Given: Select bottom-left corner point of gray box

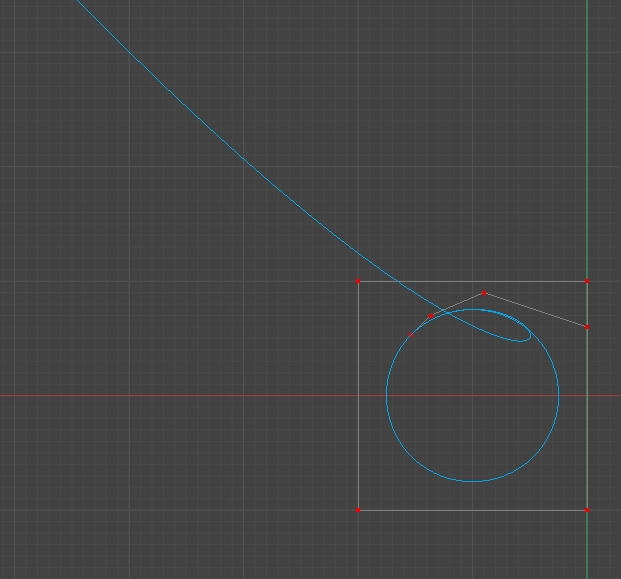Looking at the screenshot, I should pyautogui.click(x=358, y=510).
